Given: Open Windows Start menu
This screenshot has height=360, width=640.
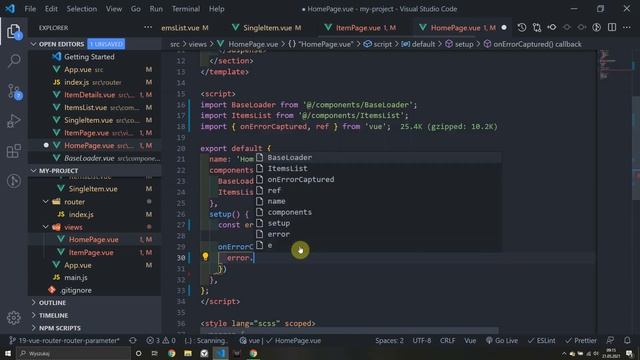Looking at the screenshot, I should (x=8, y=353).
